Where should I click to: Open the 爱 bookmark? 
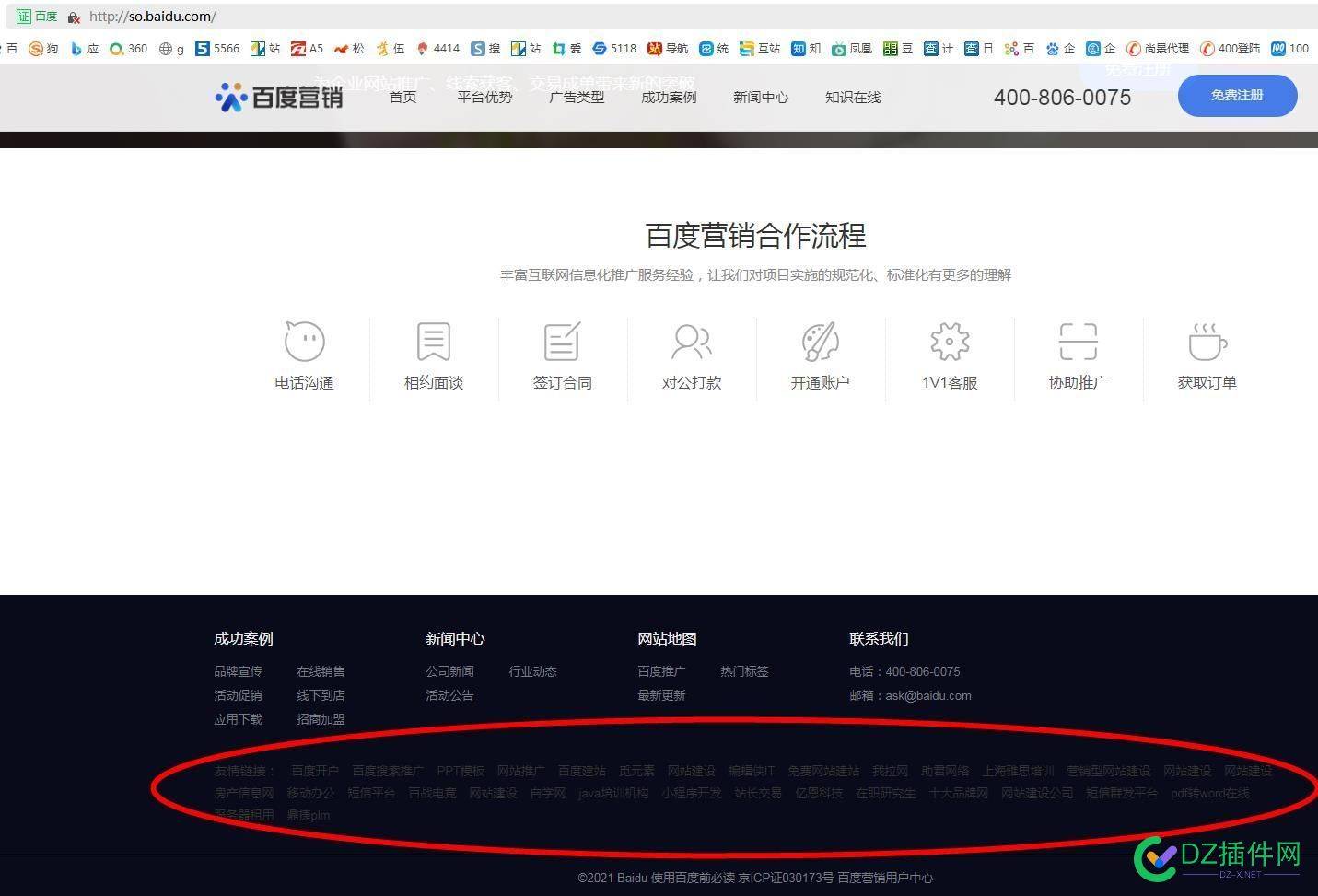click(x=566, y=49)
